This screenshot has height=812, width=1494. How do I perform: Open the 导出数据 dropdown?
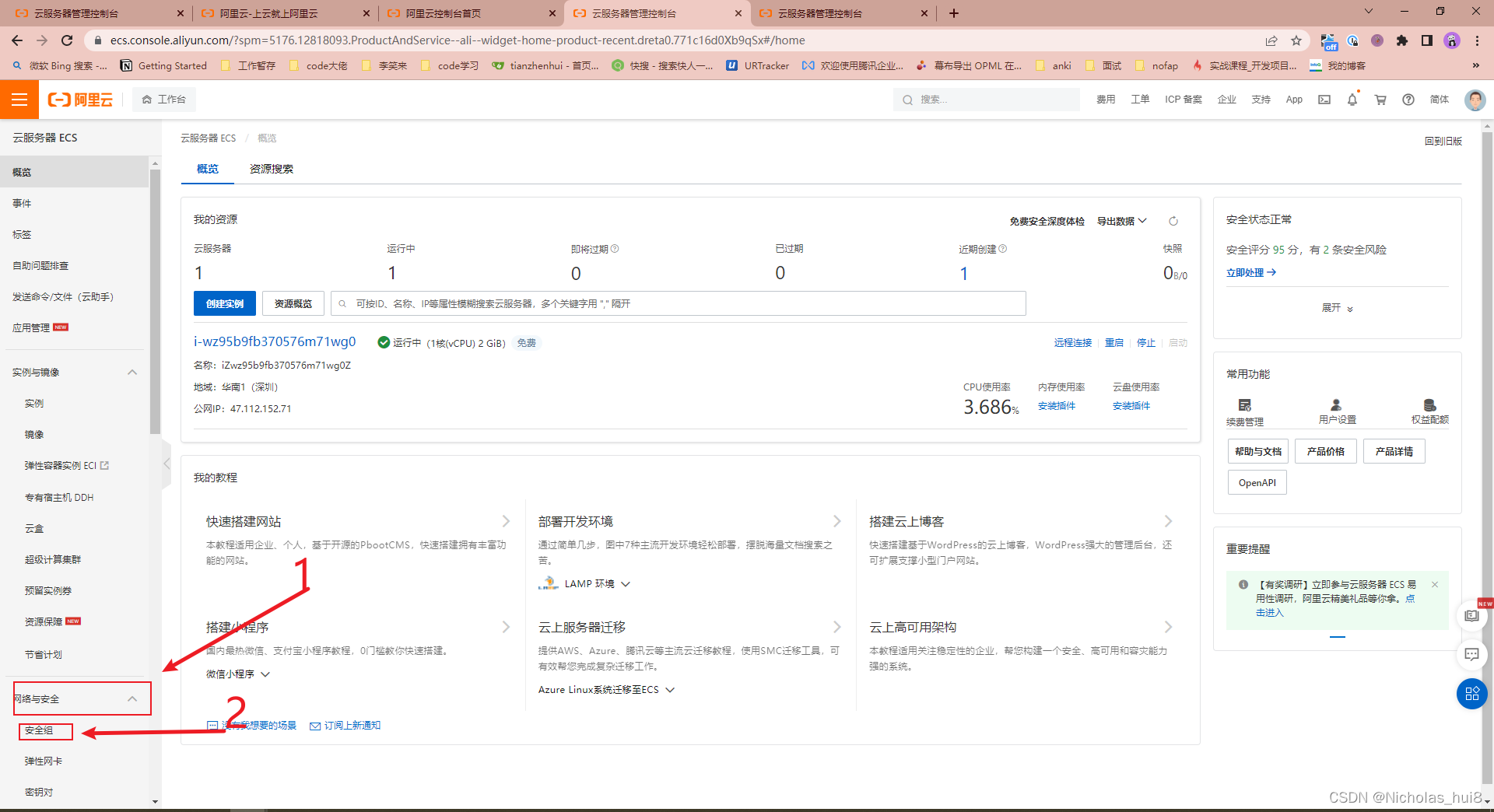click(x=1121, y=221)
